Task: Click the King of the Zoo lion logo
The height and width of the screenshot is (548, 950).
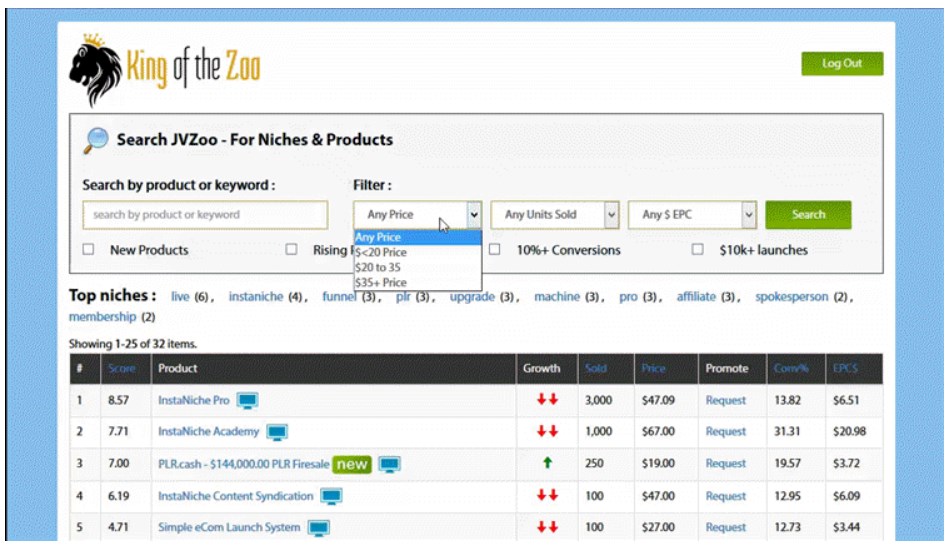Action: (x=165, y=68)
